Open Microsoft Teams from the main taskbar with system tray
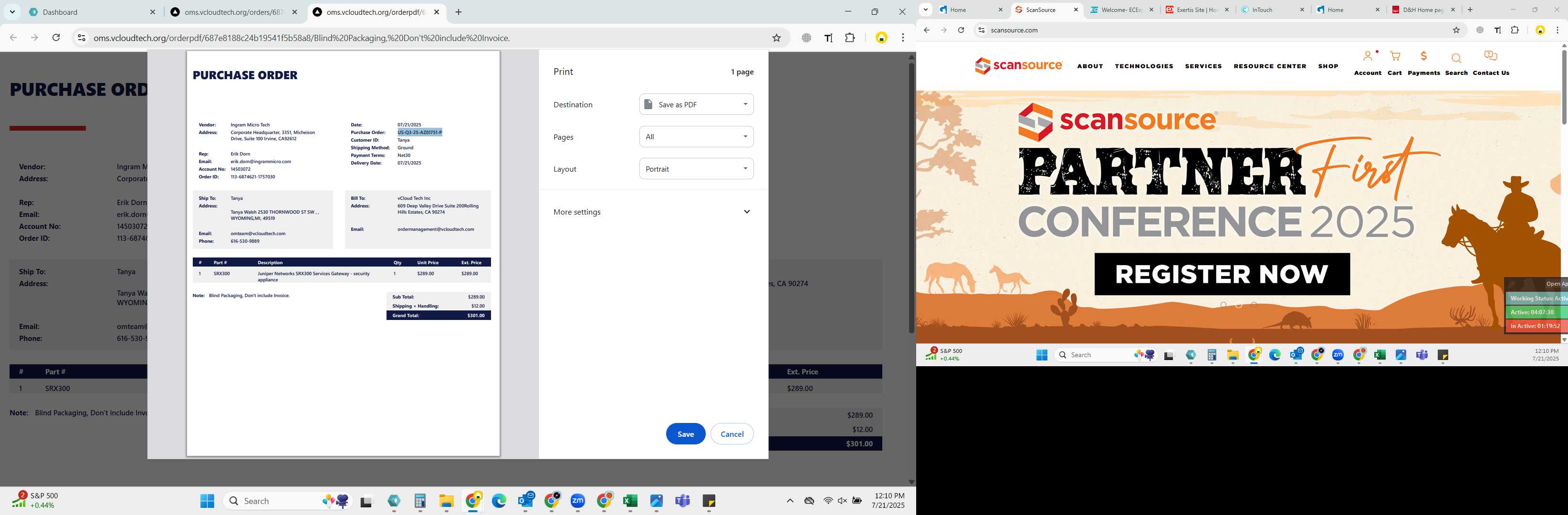The height and width of the screenshot is (515, 1568). 682,501
